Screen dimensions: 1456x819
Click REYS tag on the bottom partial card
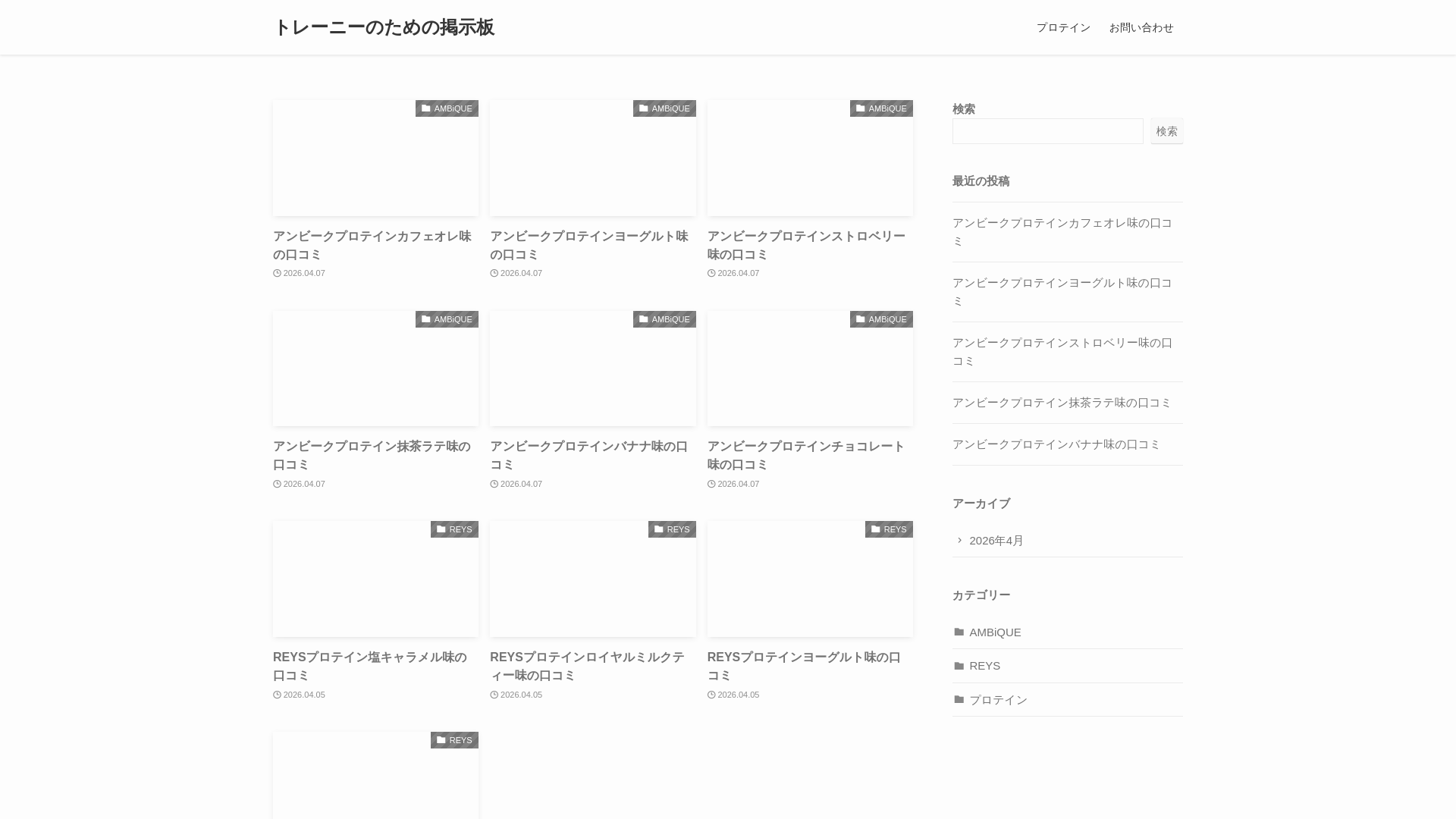click(454, 740)
